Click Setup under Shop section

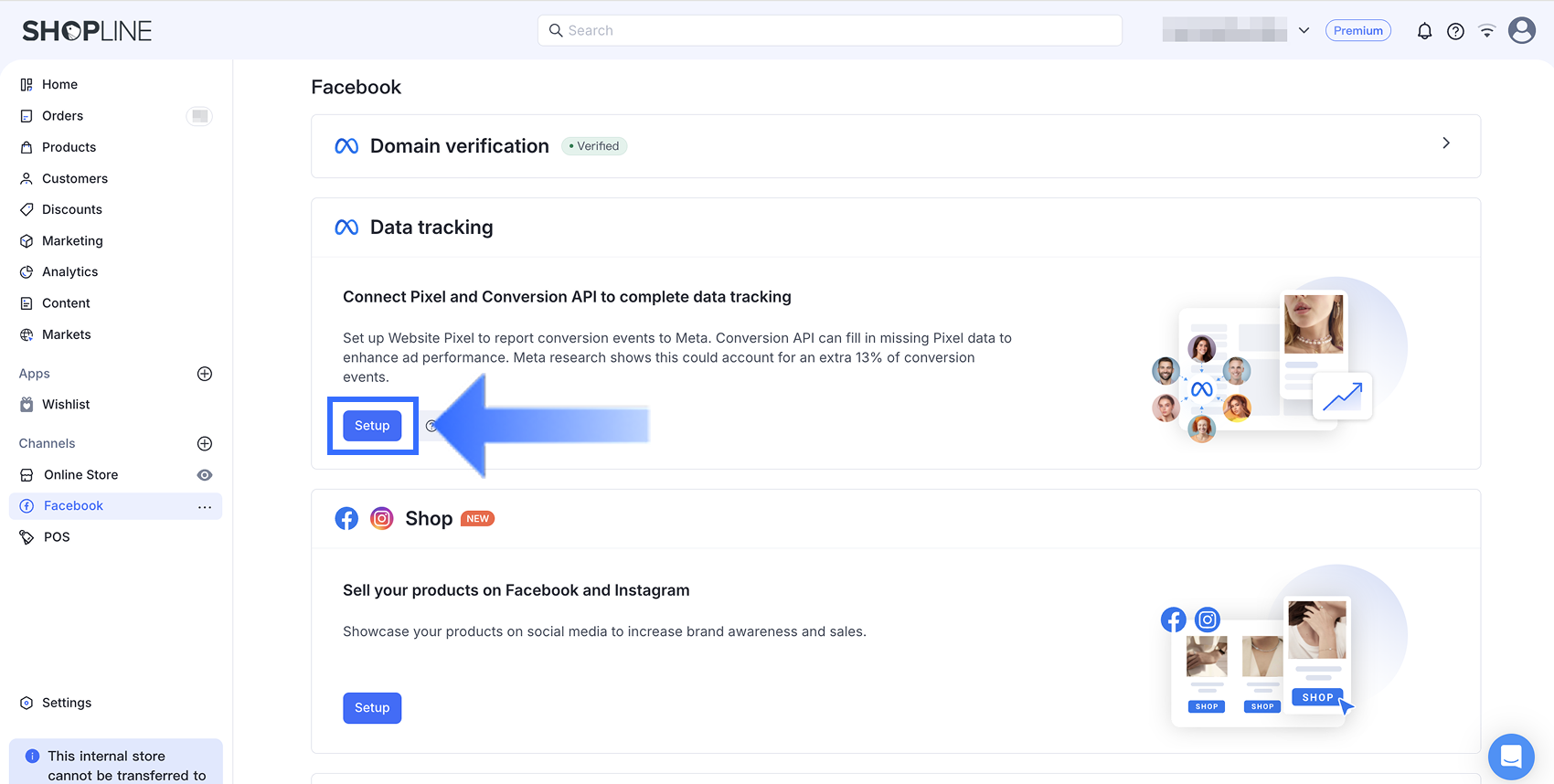pos(372,708)
